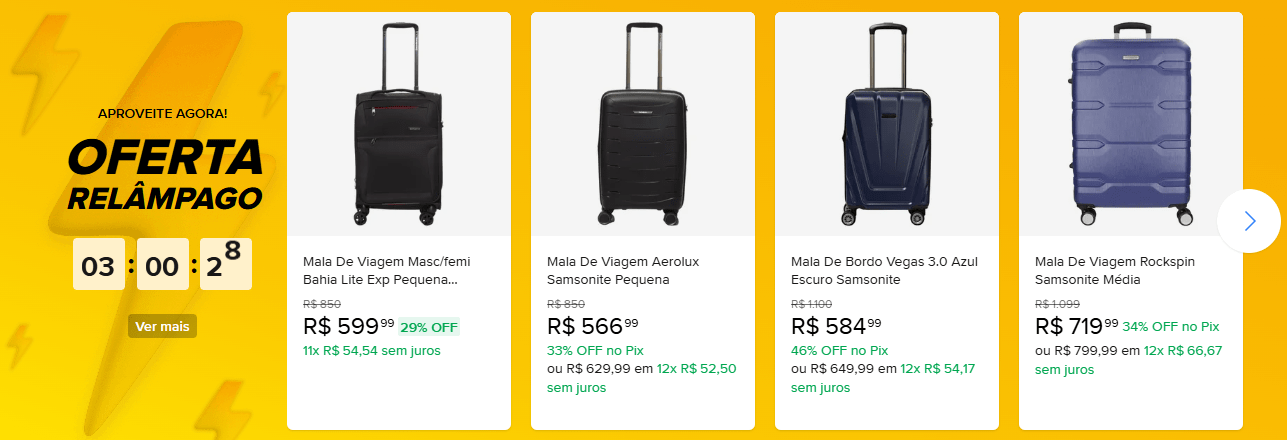Open the black Bahia Lite suitcase image
The height and width of the screenshot is (440, 1287).
(398, 124)
